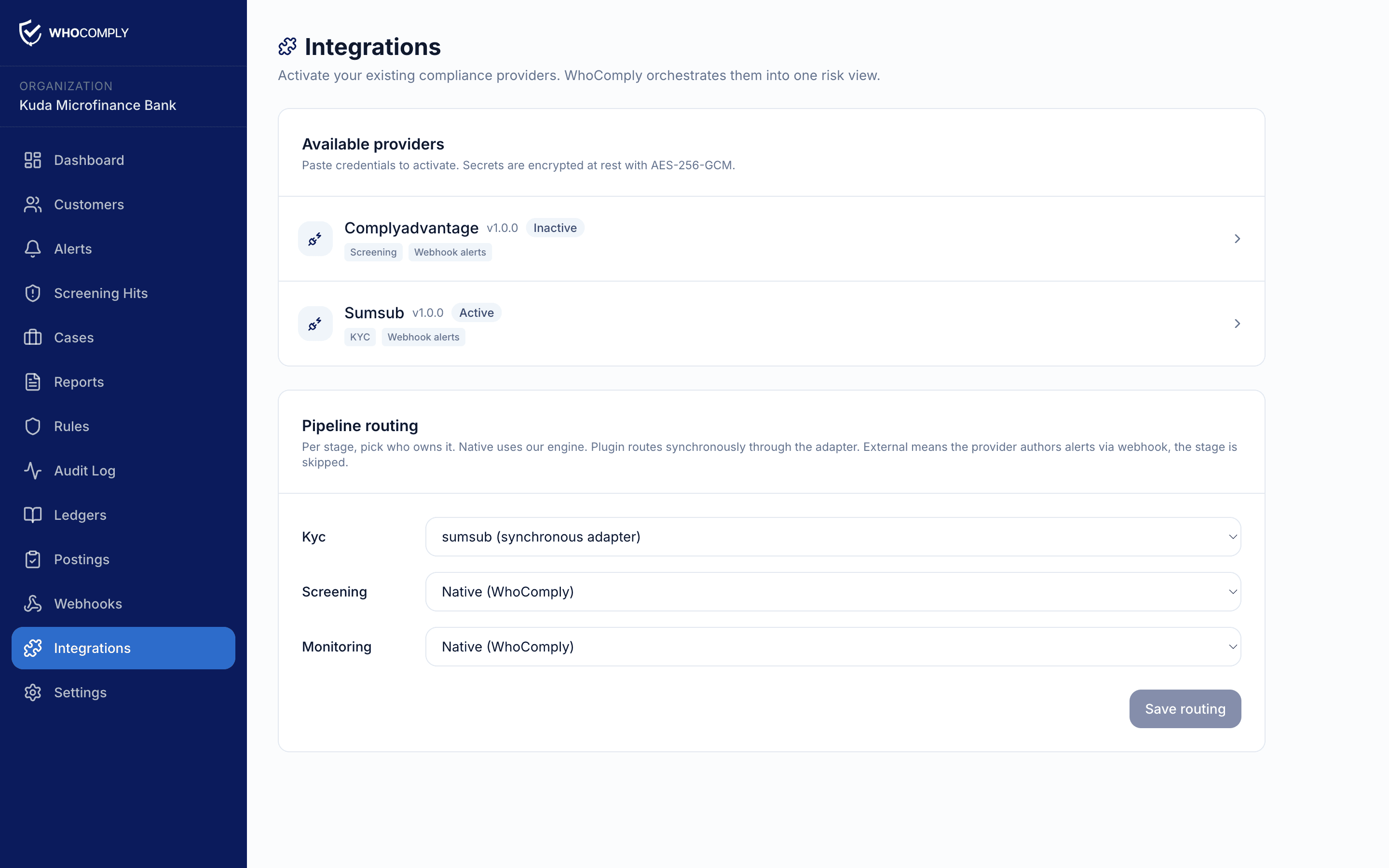Click the Sumsub provider name
The image size is (1389, 868).
[x=374, y=313]
